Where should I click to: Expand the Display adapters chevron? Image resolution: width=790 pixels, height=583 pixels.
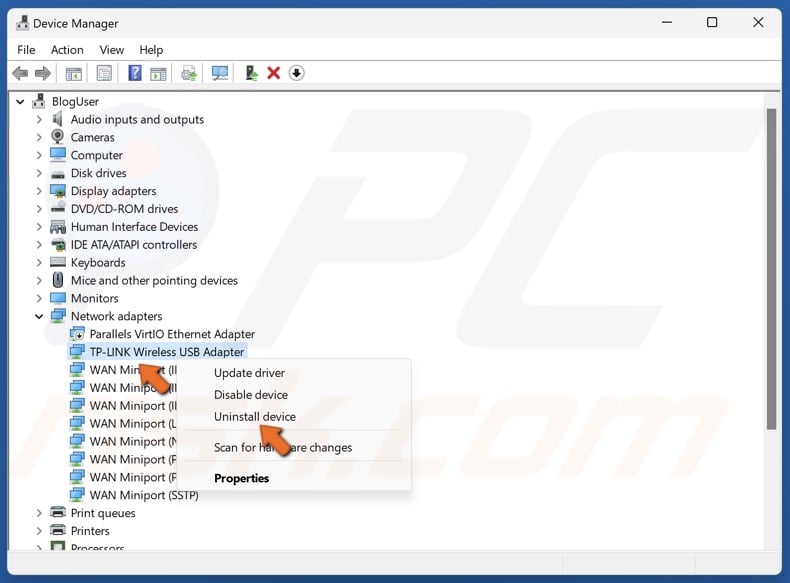[x=39, y=191]
